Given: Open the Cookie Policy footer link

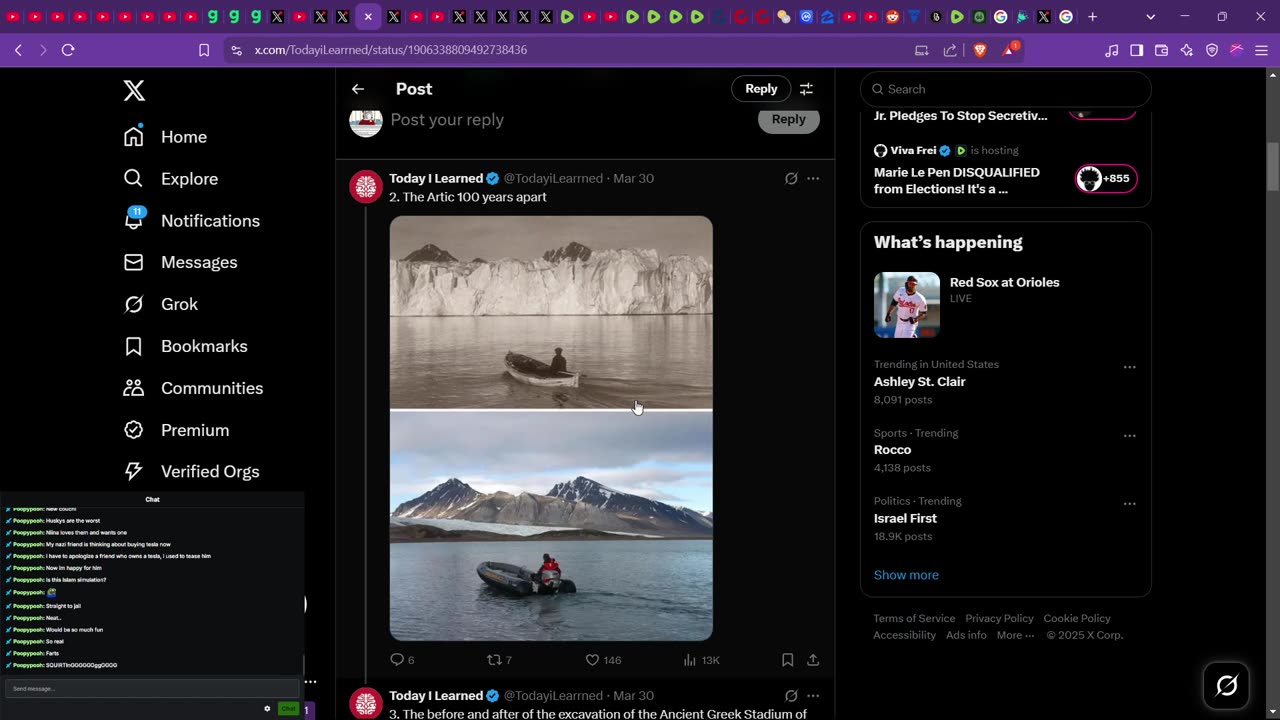Looking at the screenshot, I should 1077,618.
